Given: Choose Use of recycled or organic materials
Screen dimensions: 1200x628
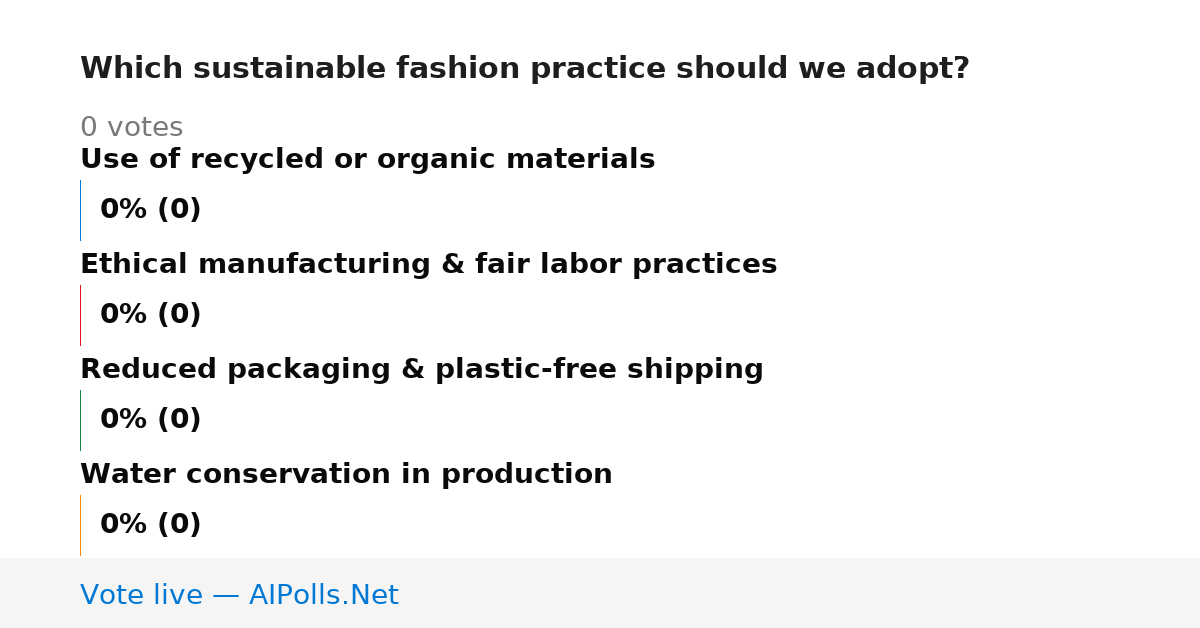Looking at the screenshot, I should pos(367,160).
